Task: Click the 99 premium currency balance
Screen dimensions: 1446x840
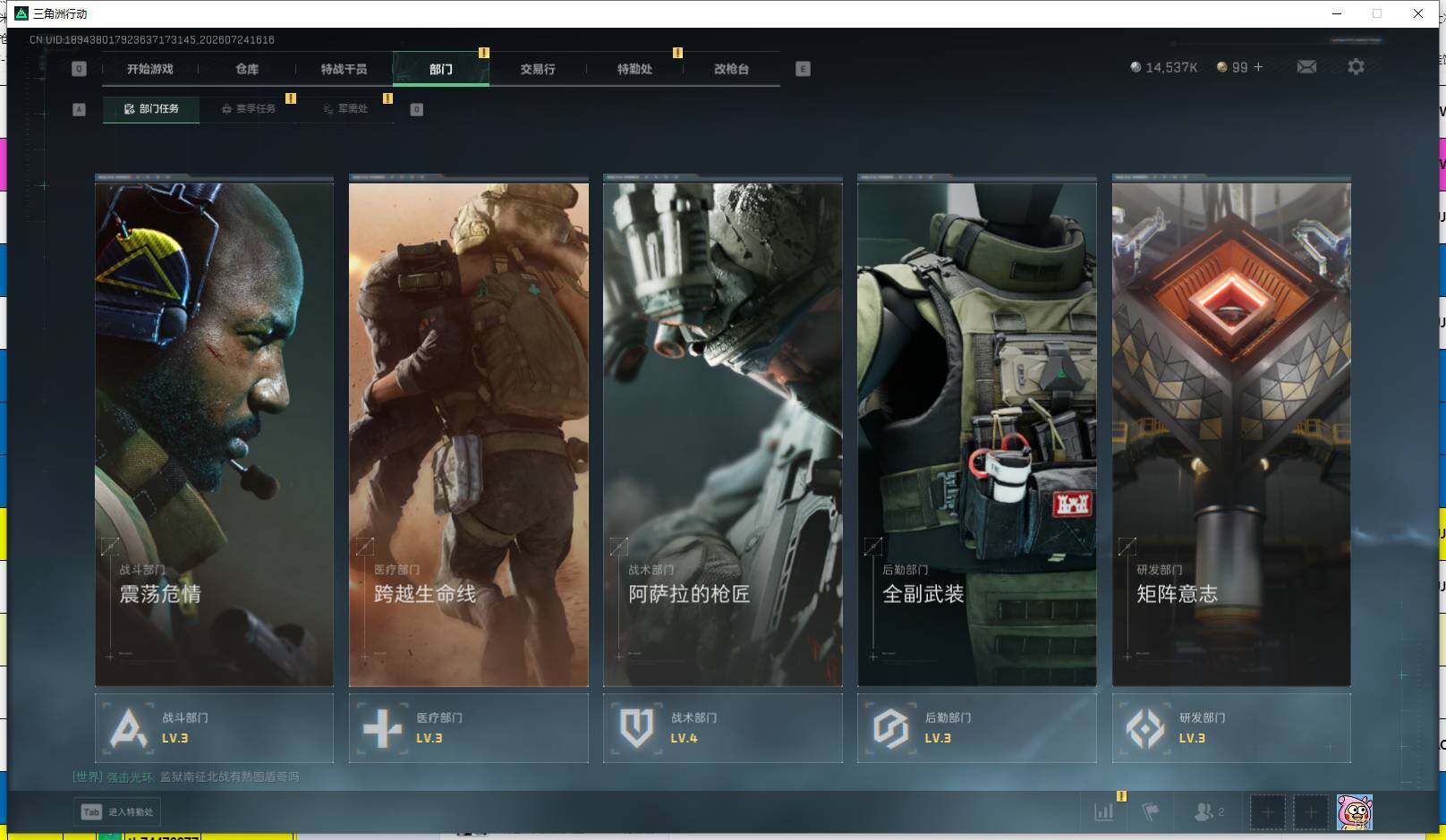Action: click(x=1239, y=67)
